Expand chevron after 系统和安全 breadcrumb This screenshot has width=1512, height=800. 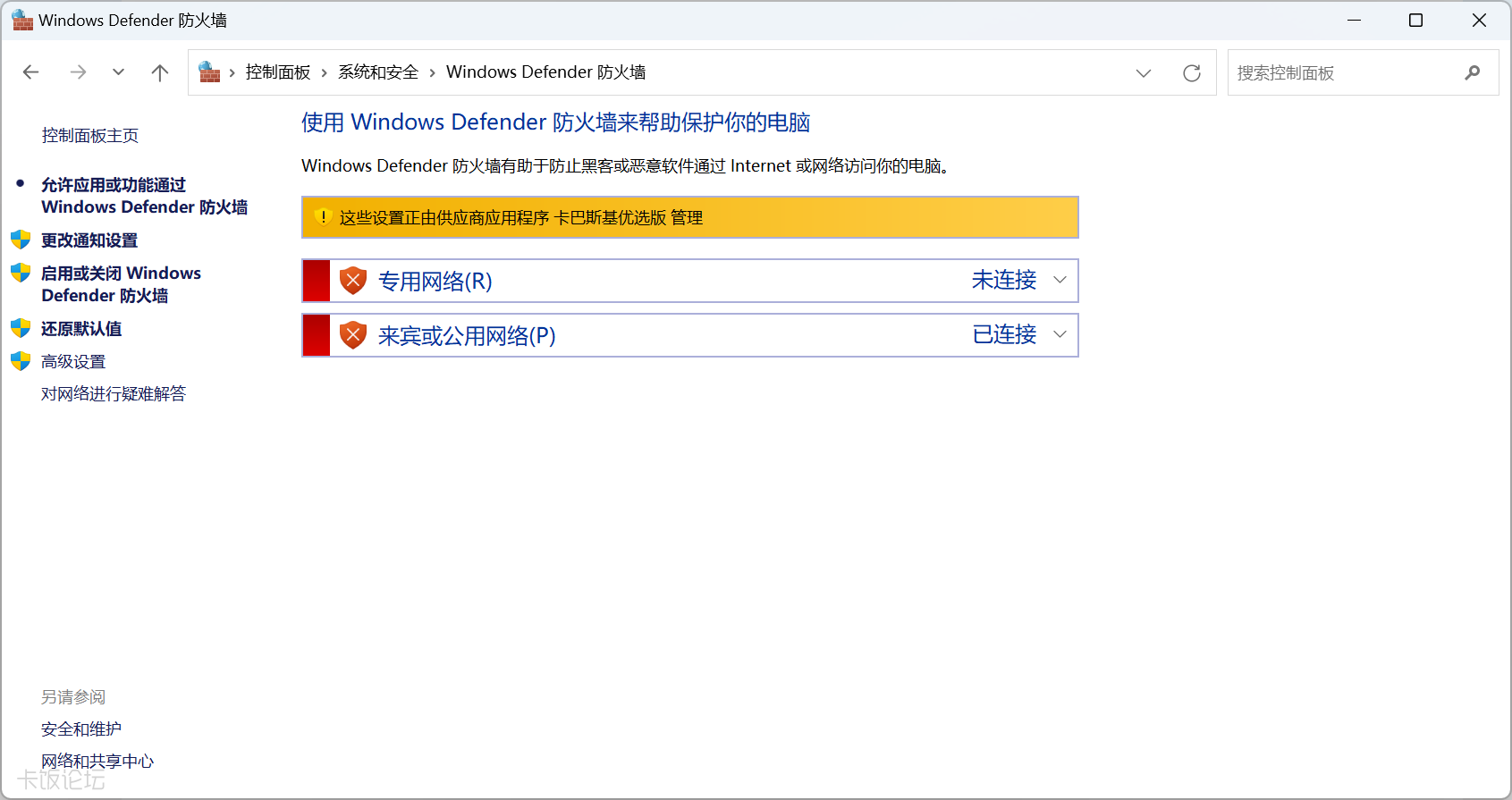[433, 72]
